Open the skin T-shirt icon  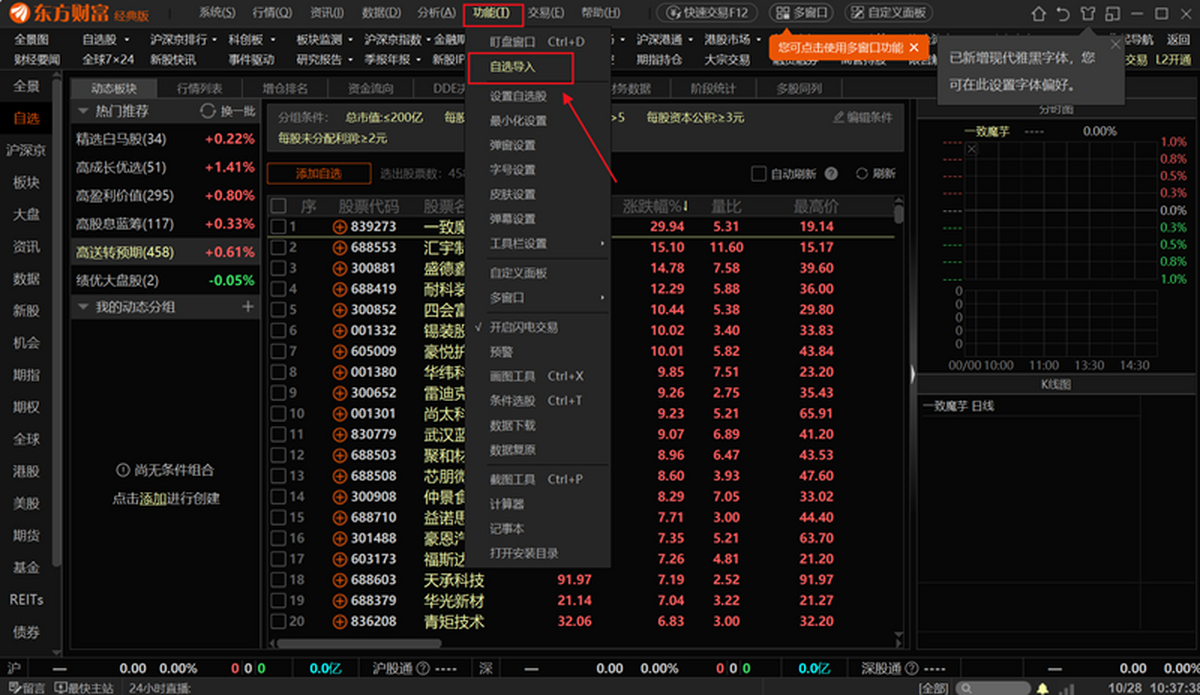point(1087,14)
